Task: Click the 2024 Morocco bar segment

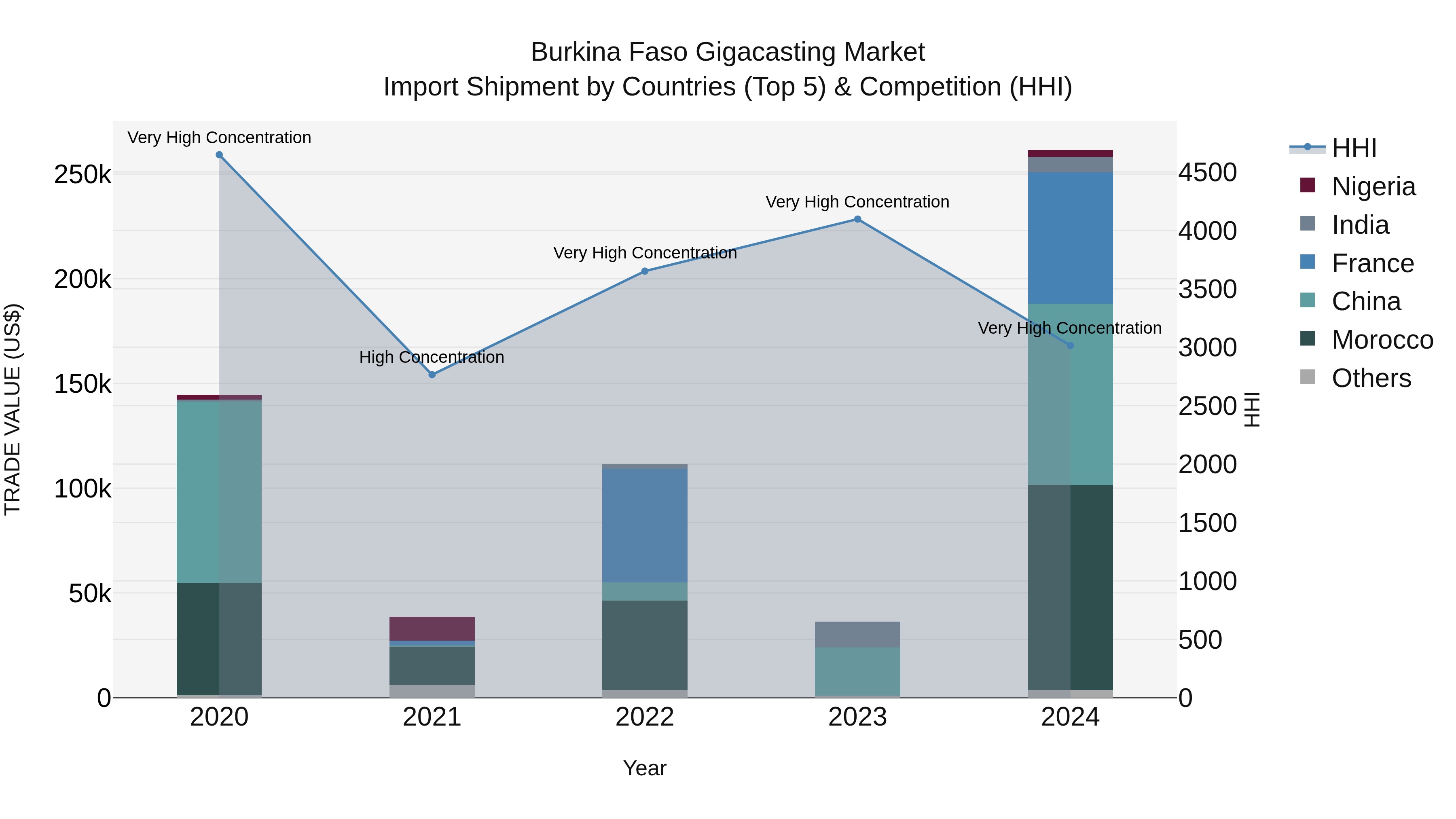Action: coord(1070,587)
